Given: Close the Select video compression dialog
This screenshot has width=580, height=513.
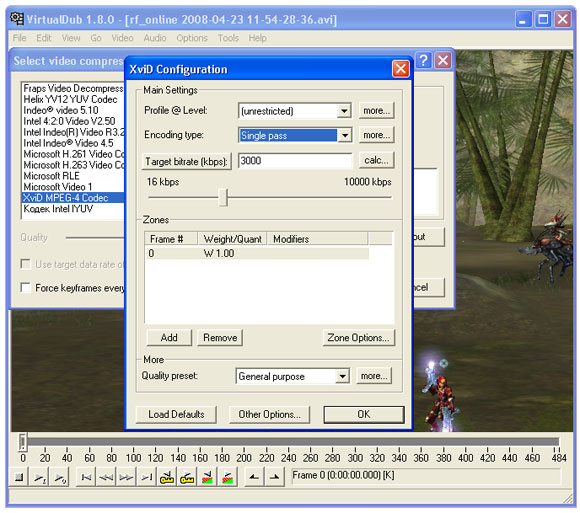Looking at the screenshot, I should tap(443, 60).
